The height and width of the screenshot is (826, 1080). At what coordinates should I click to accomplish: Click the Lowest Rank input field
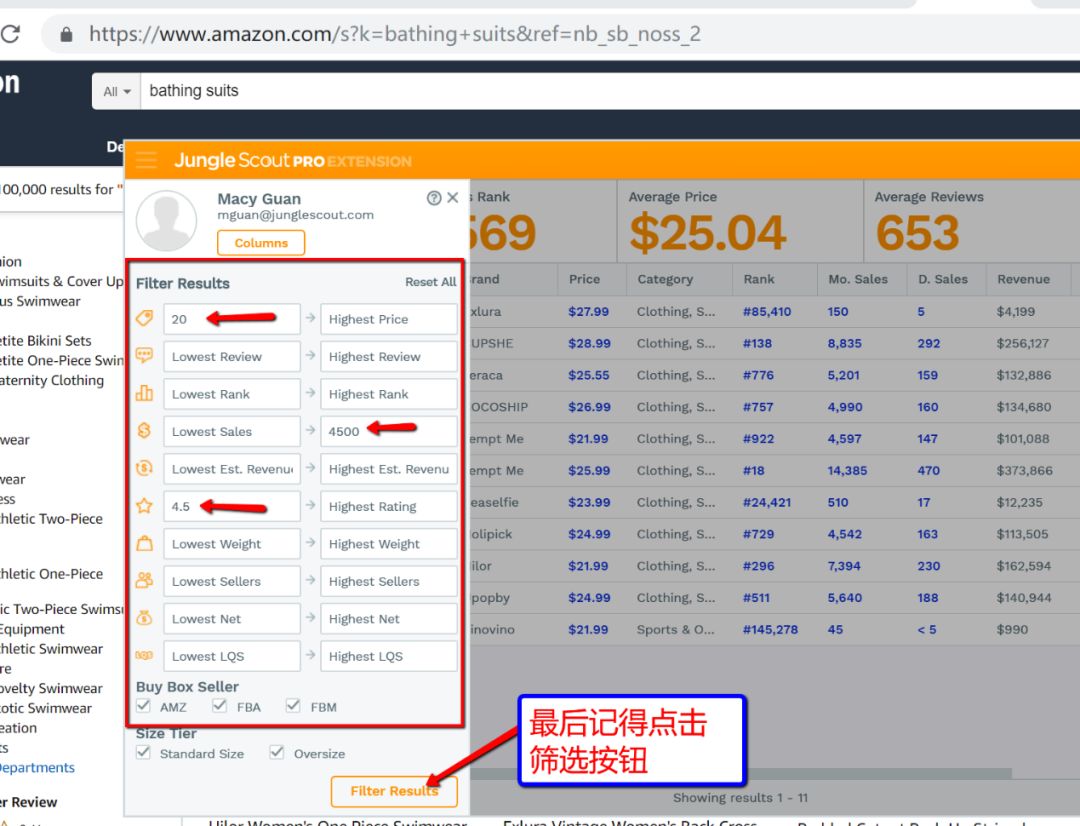[231, 394]
